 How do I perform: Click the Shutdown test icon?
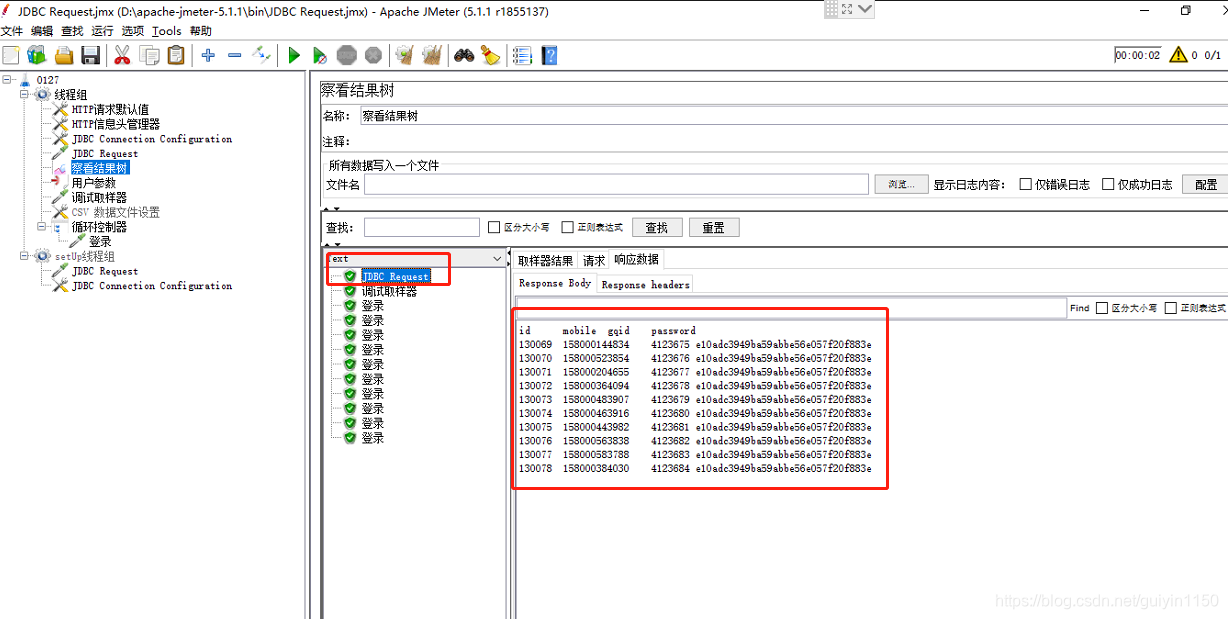[373, 55]
